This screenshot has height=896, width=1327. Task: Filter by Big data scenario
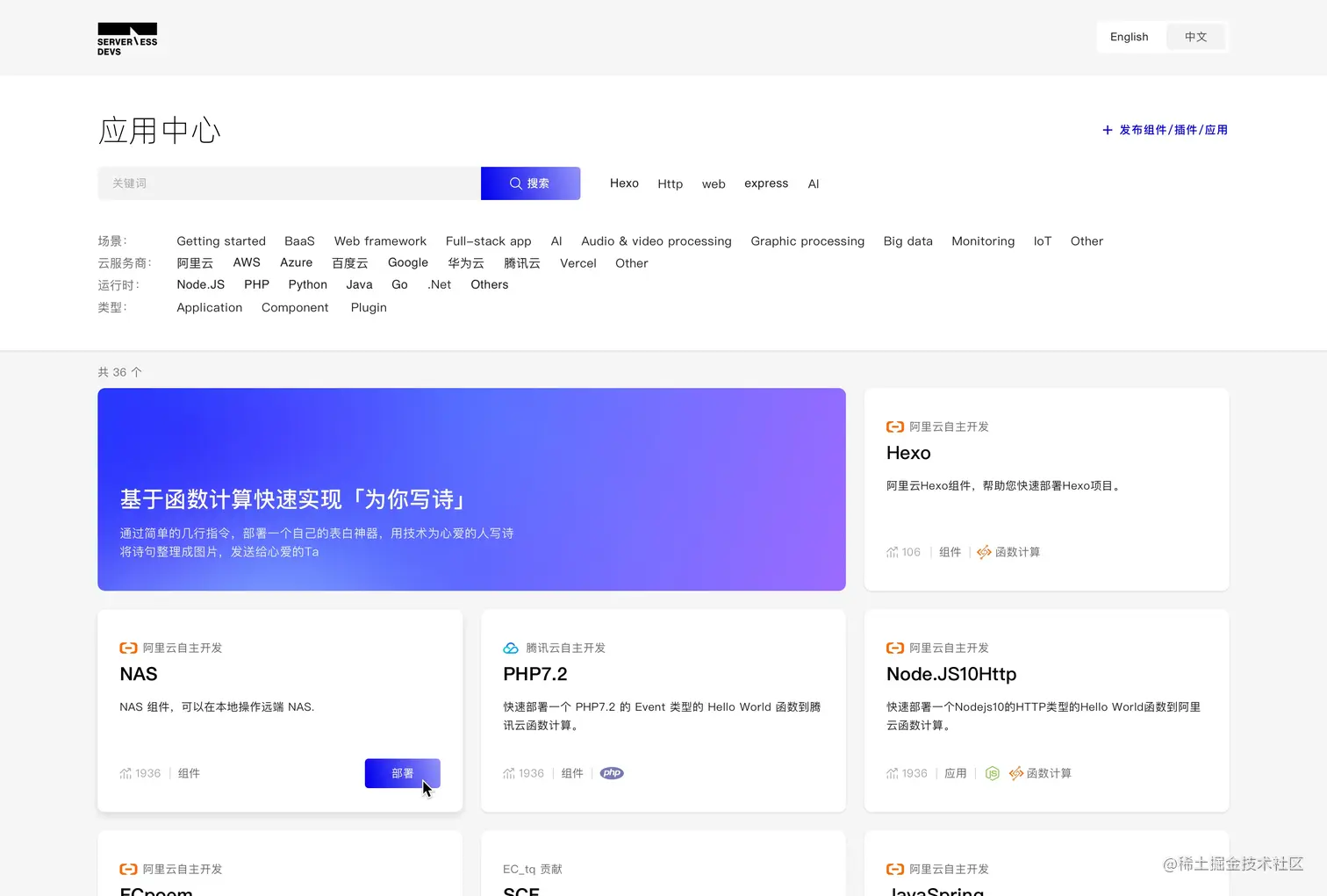pyautogui.click(x=908, y=241)
